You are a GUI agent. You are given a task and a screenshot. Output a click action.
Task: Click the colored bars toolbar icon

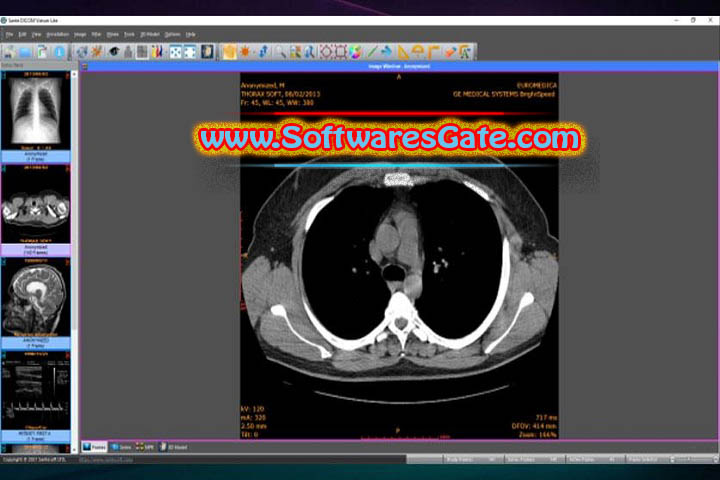[158, 52]
